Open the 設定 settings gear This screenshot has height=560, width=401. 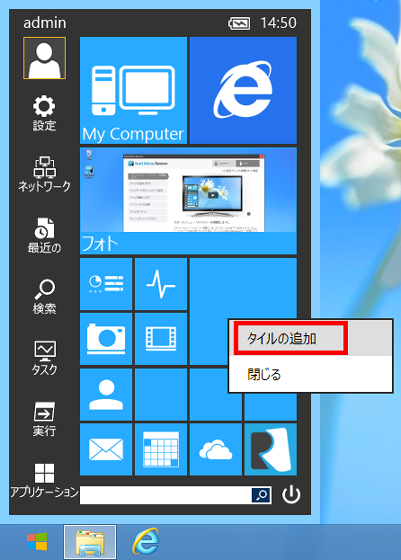click(44, 113)
